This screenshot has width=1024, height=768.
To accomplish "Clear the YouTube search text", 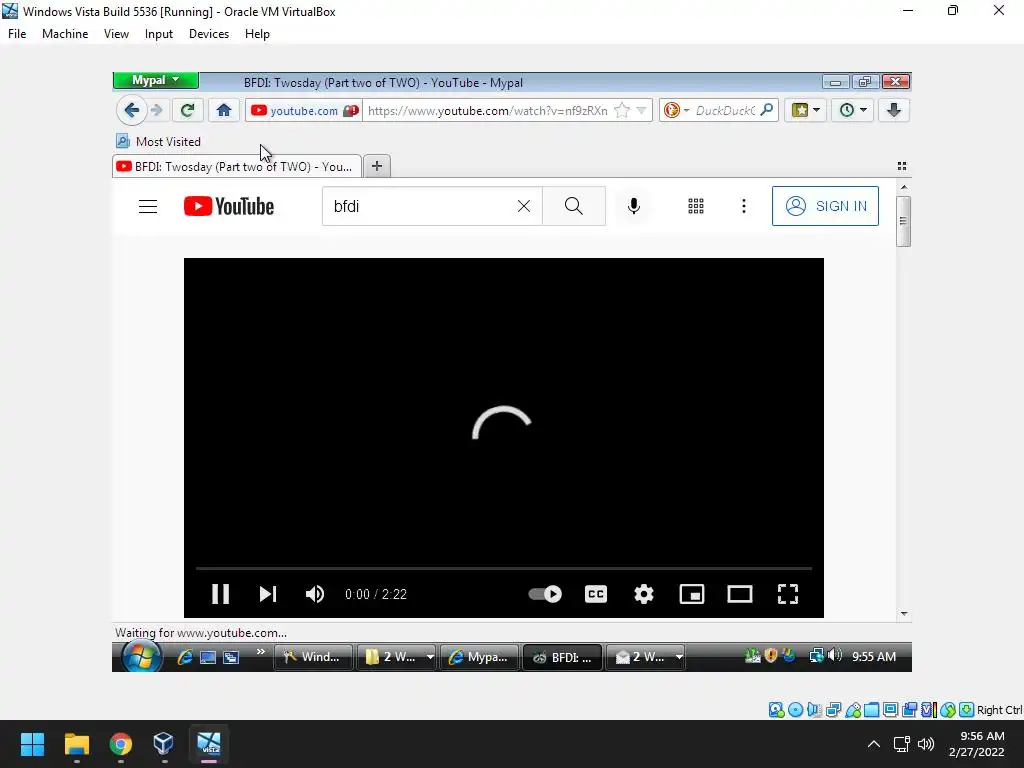I will click(x=524, y=206).
